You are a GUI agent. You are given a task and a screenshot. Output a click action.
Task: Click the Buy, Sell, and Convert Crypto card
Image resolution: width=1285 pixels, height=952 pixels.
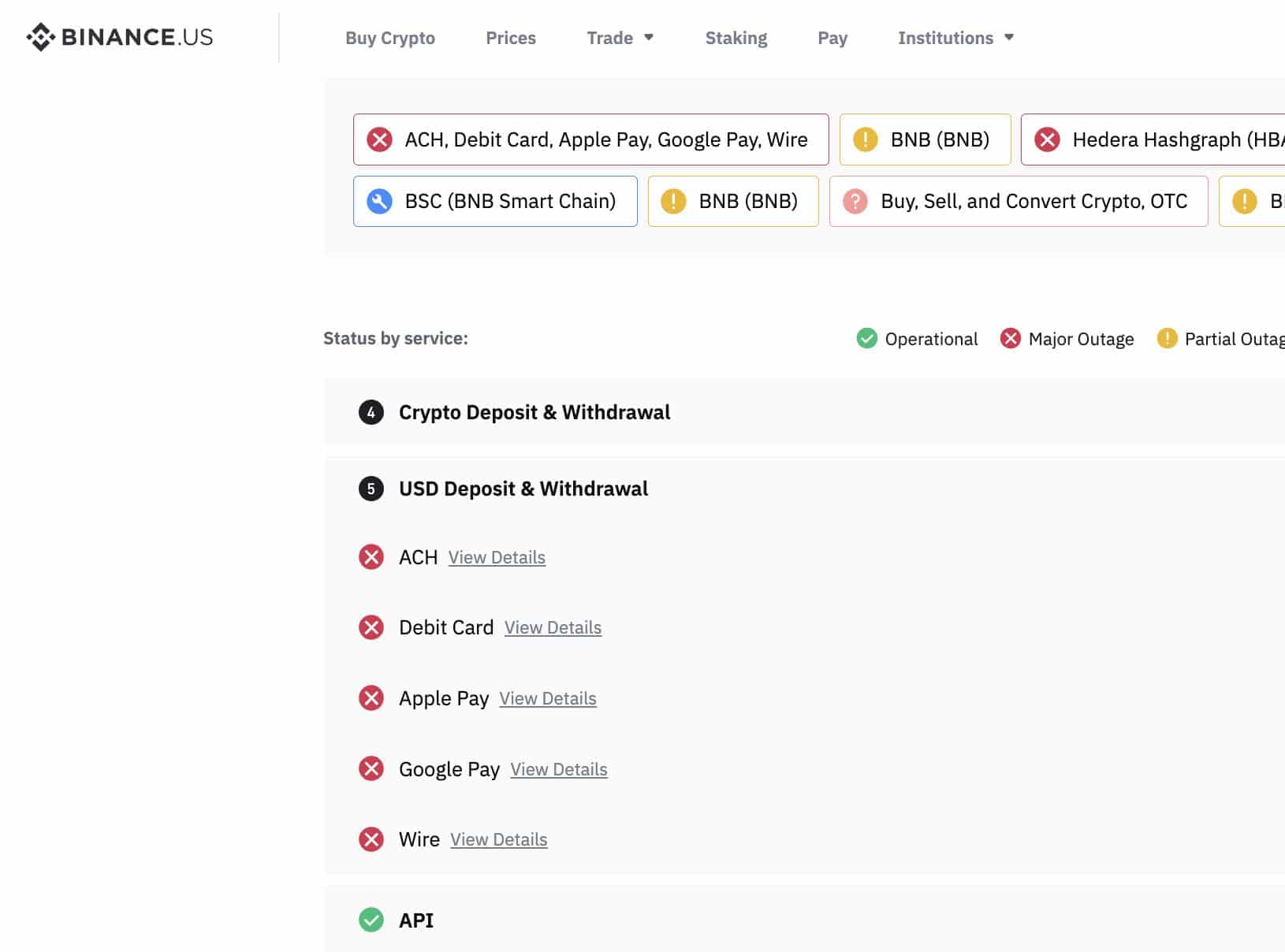[x=1018, y=201]
